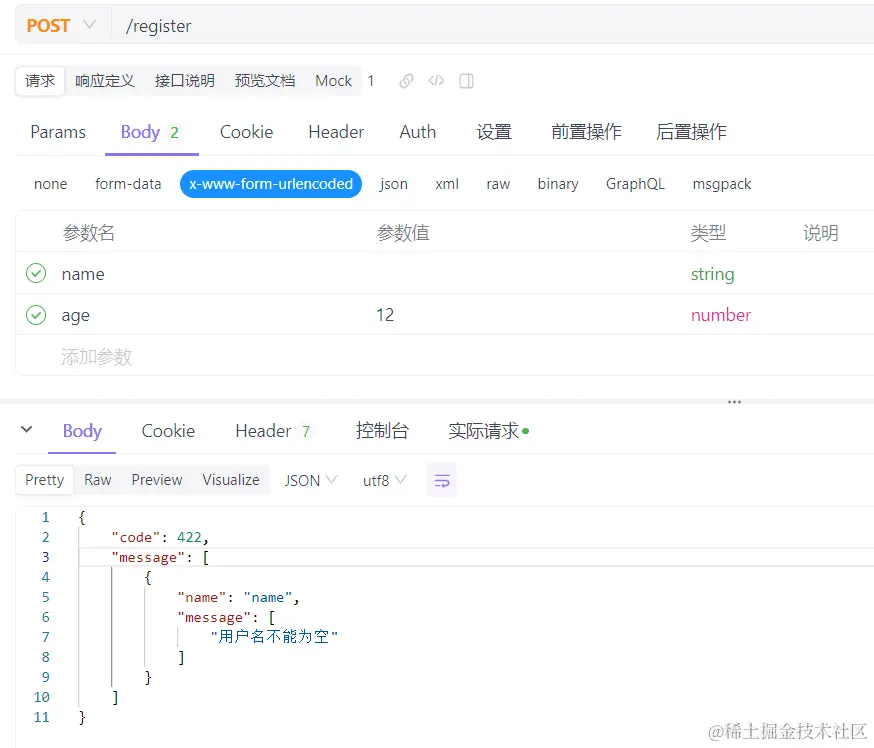This screenshot has height=748, width=874.
Task: Open the request Cookie tab
Action: pos(246,132)
